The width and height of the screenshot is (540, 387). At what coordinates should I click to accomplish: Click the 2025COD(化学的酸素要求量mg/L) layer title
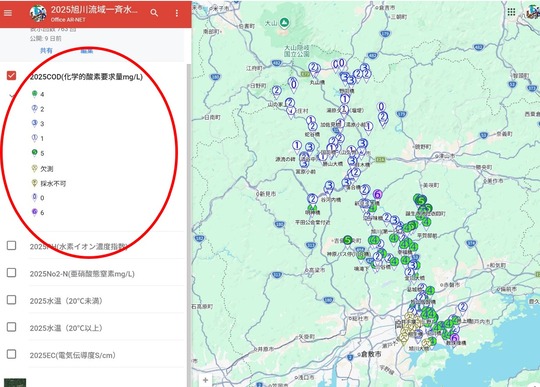[86, 77]
